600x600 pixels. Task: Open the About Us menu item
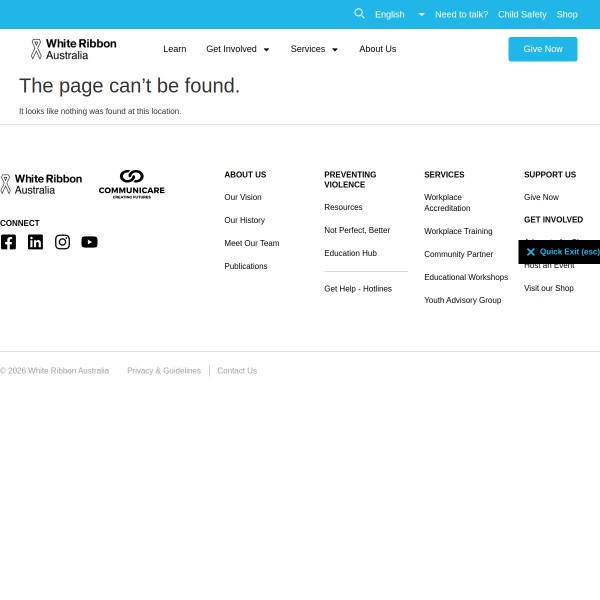click(x=377, y=49)
